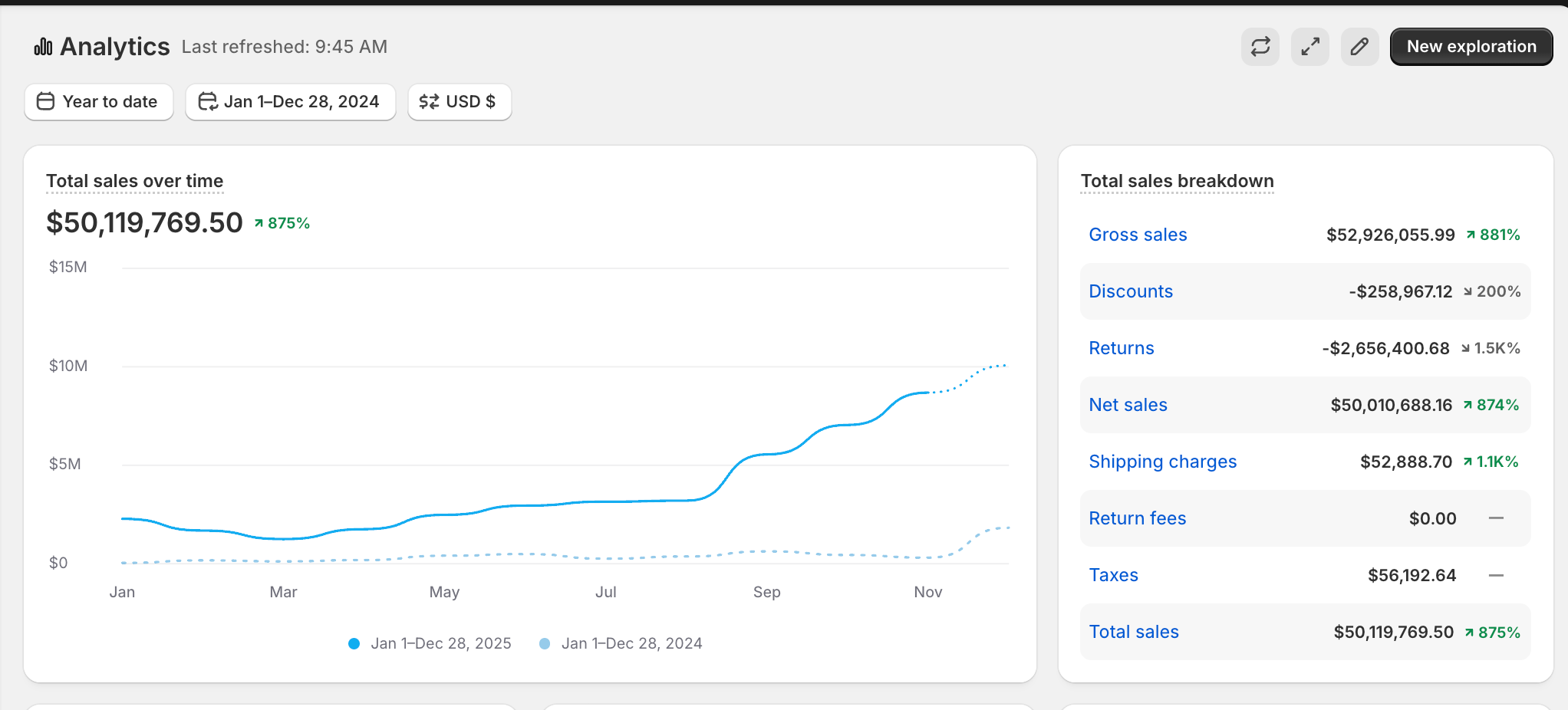The width and height of the screenshot is (1568, 710).
Task: Open the Jan 1–Dec 28, 2024 date range picker
Action: 290,101
